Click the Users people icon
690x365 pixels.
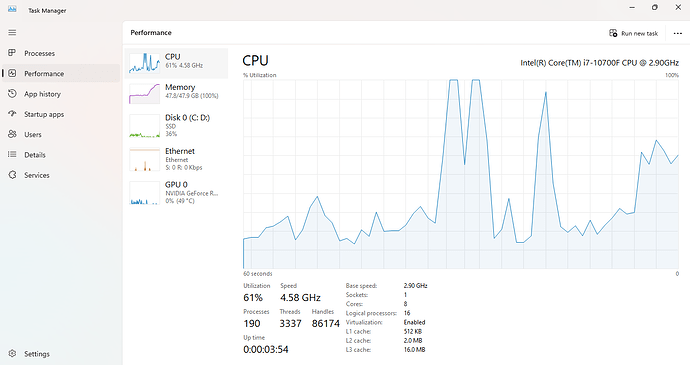pyautogui.click(x=12, y=134)
